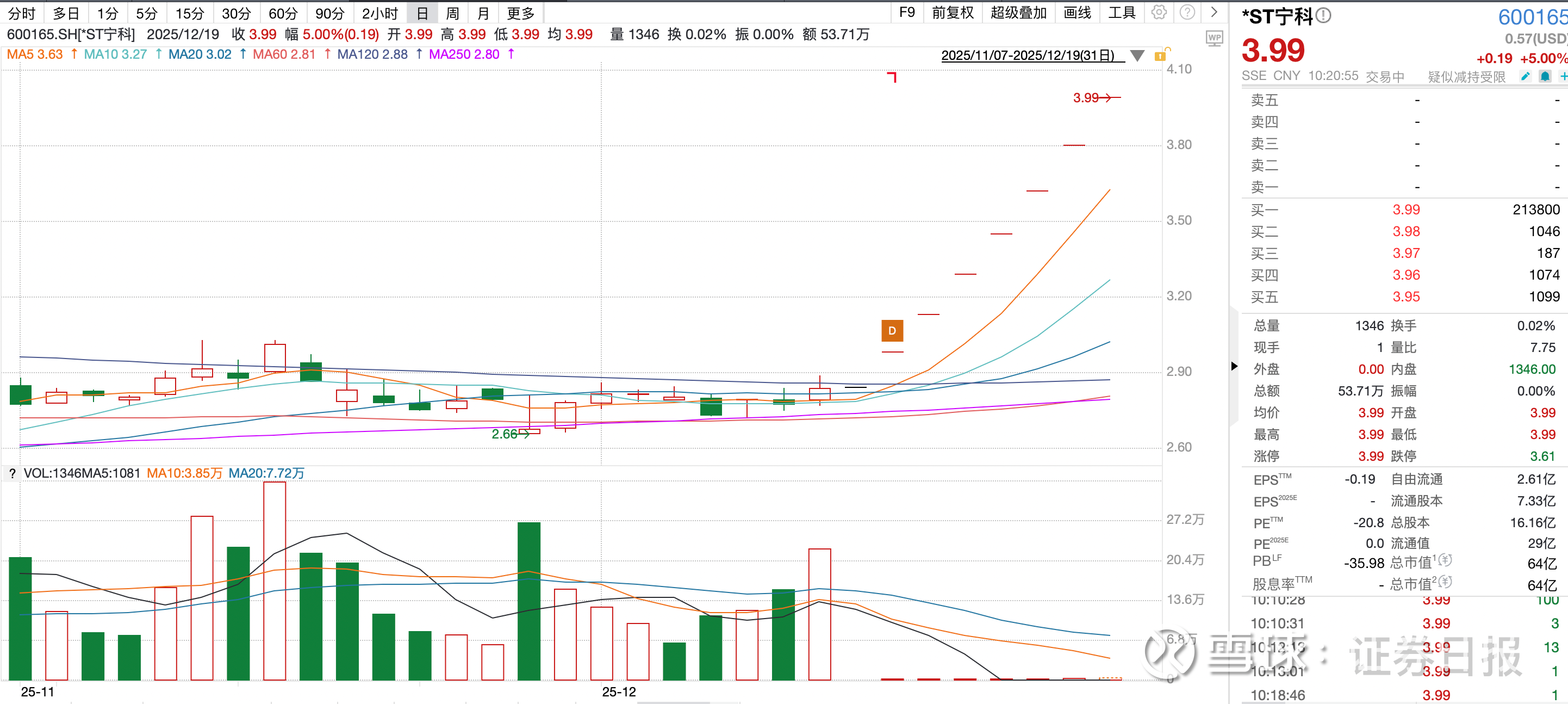Click the info icon beside *ST宁科
1568x704 pixels.
[1323, 16]
